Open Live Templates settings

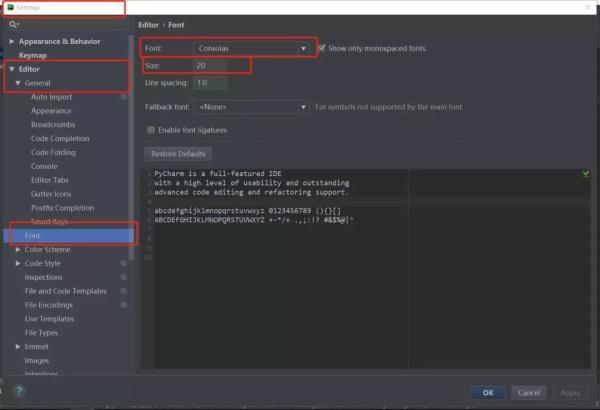pyautogui.click(x=49, y=319)
